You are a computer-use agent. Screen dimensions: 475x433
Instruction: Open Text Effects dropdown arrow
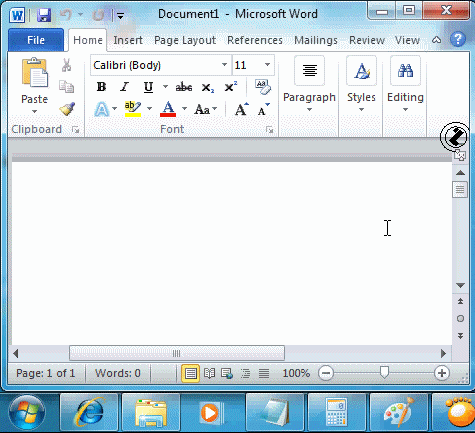(115, 109)
